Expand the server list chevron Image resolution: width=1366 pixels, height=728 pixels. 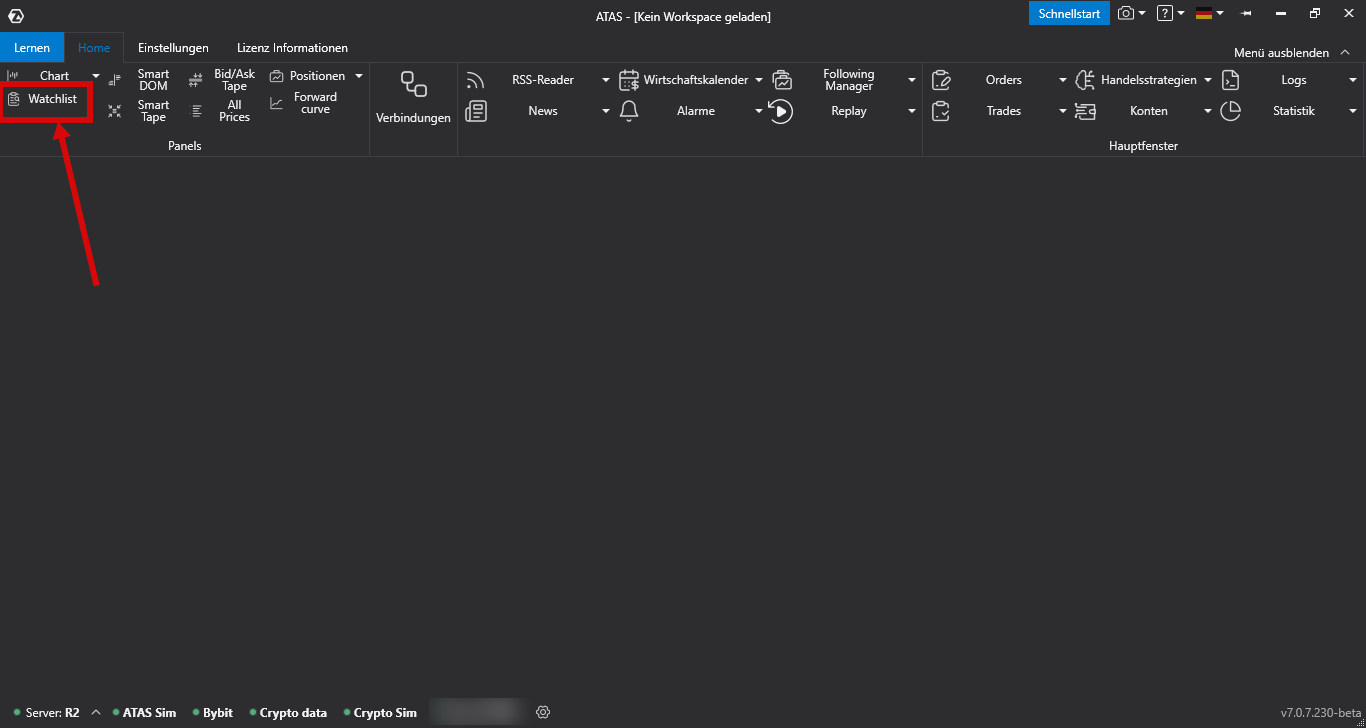pyautogui.click(x=96, y=713)
